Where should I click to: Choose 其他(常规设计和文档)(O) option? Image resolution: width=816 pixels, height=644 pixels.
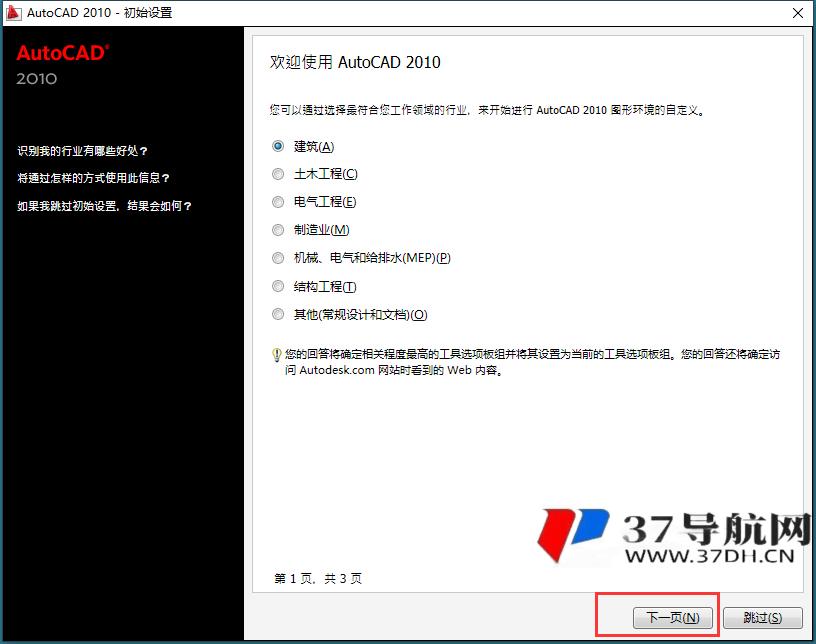click(278, 314)
